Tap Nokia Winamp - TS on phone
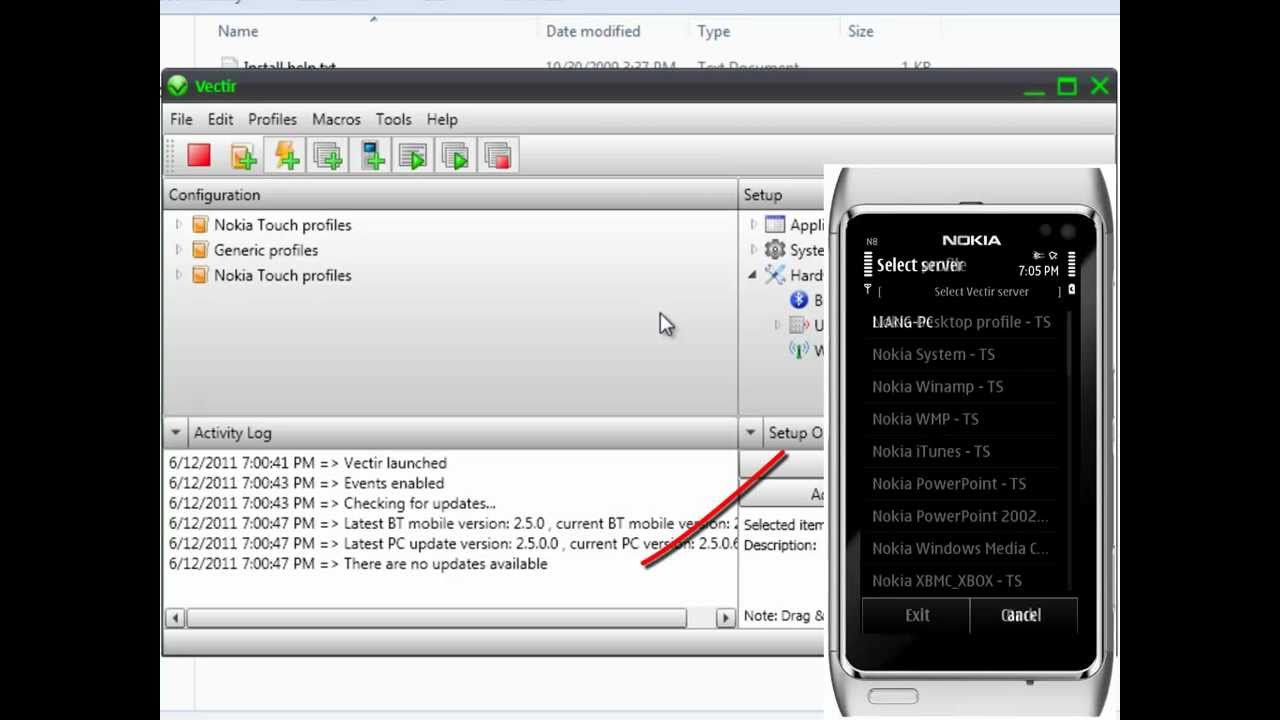 click(937, 386)
